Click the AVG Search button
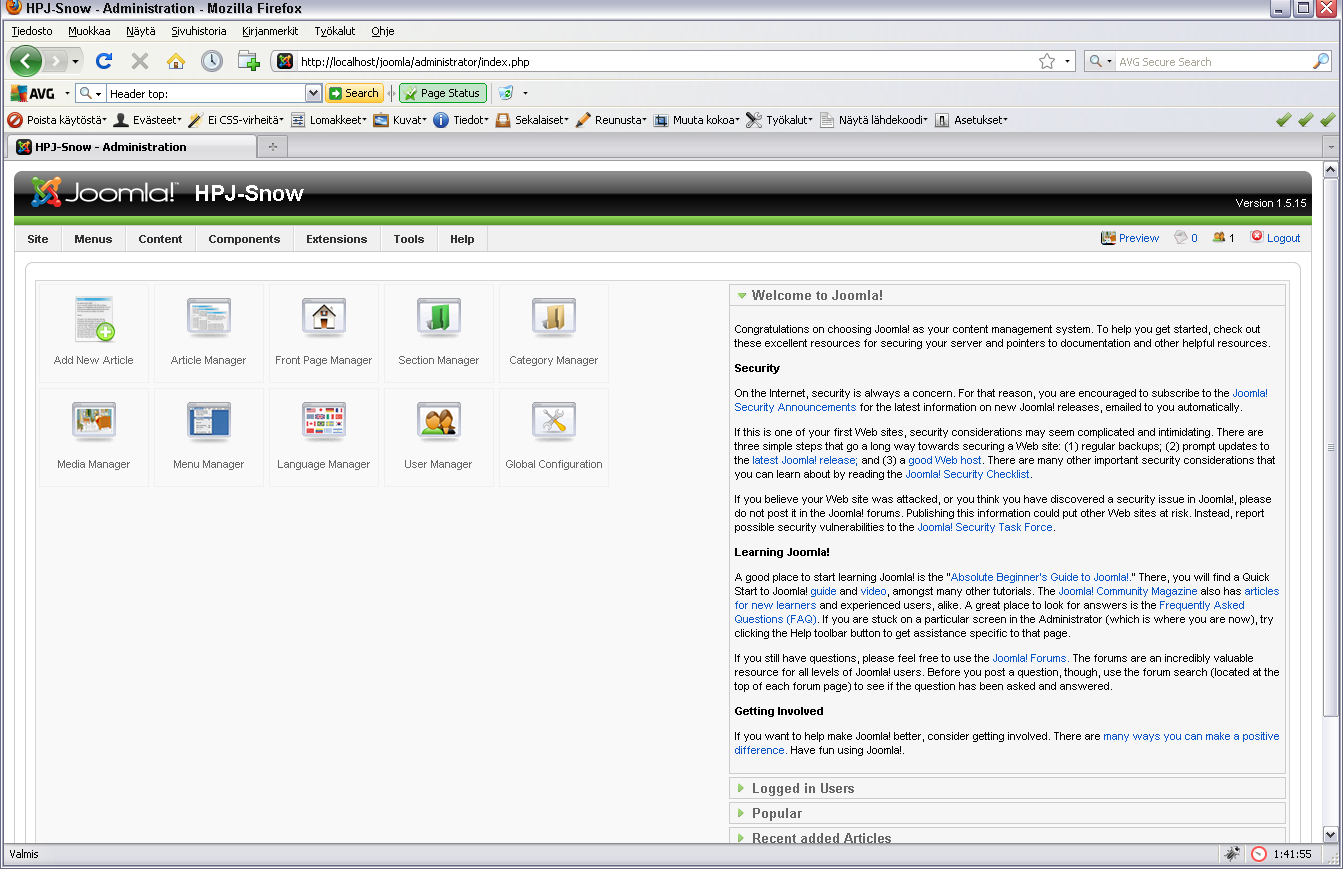 (354, 93)
